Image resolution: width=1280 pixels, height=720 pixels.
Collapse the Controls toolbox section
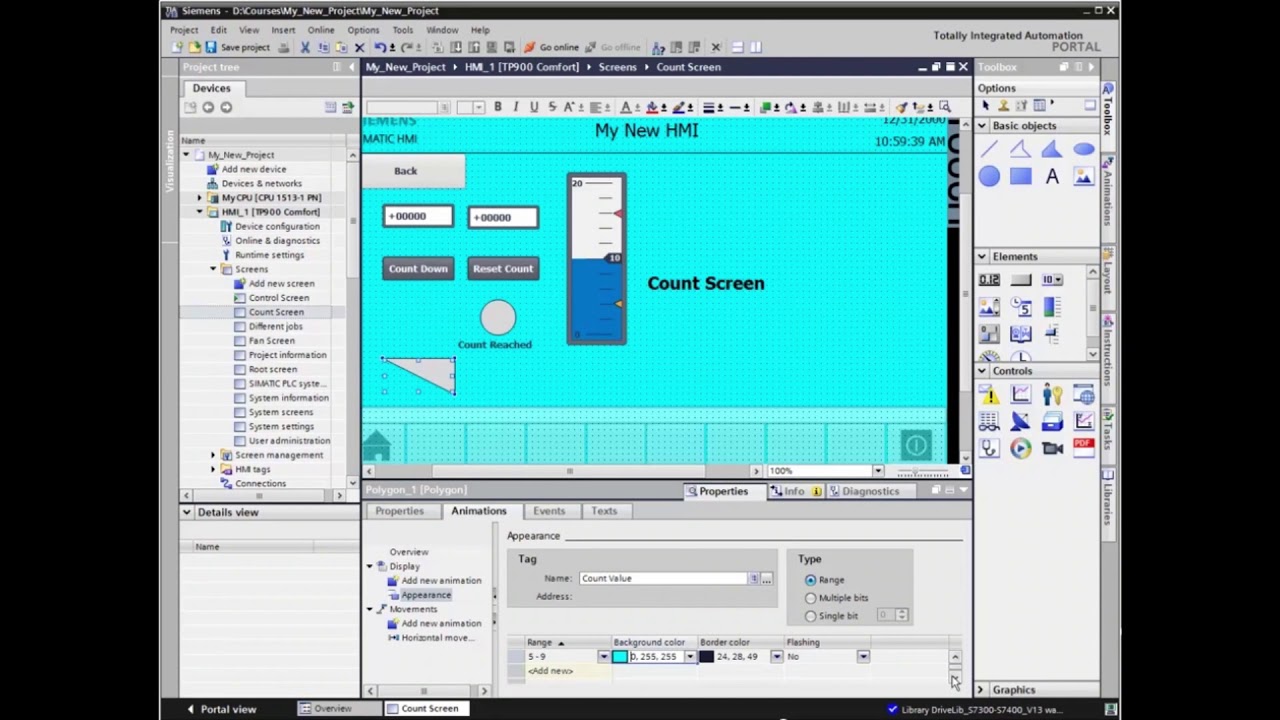click(x=982, y=371)
